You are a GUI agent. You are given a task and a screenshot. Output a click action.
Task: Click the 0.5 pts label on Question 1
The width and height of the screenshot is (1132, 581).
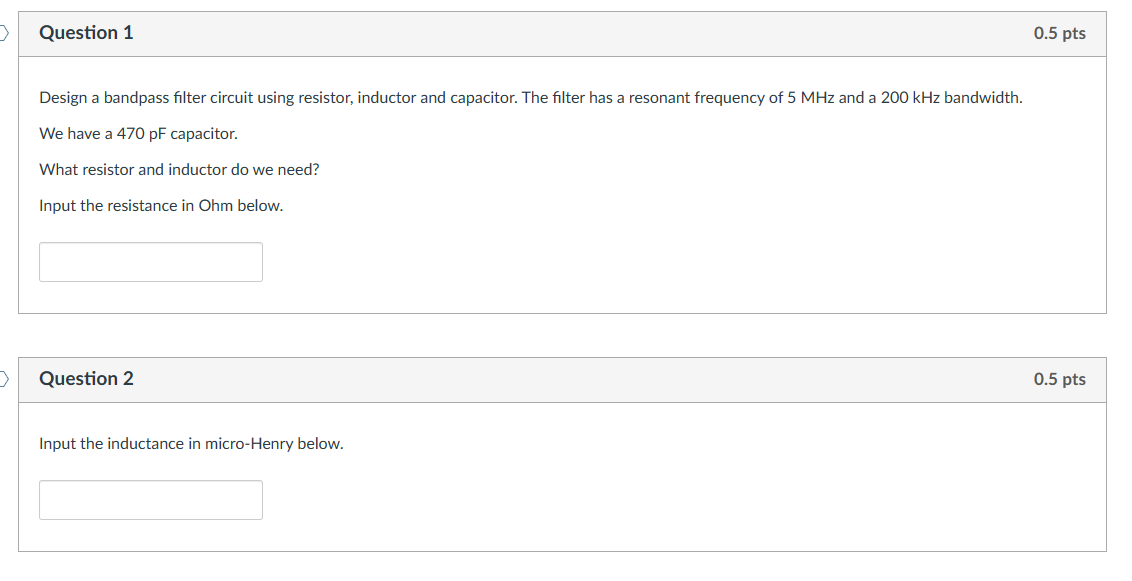click(x=1062, y=32)
